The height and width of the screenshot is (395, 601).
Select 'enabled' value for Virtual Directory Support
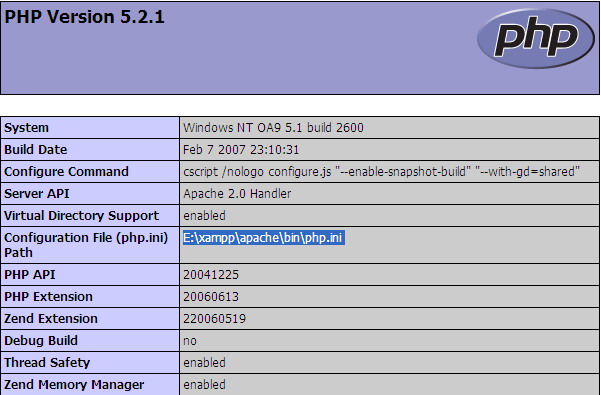(x=204, y=215)
